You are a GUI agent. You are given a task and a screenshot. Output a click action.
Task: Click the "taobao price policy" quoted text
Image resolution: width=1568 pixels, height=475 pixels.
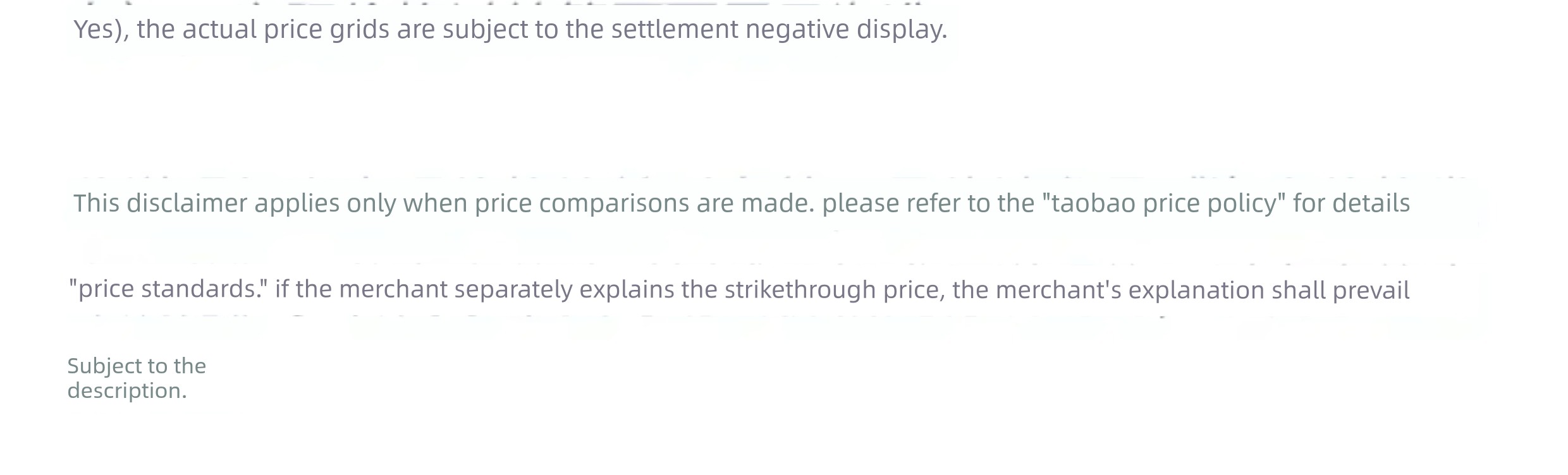point(1163,204)
